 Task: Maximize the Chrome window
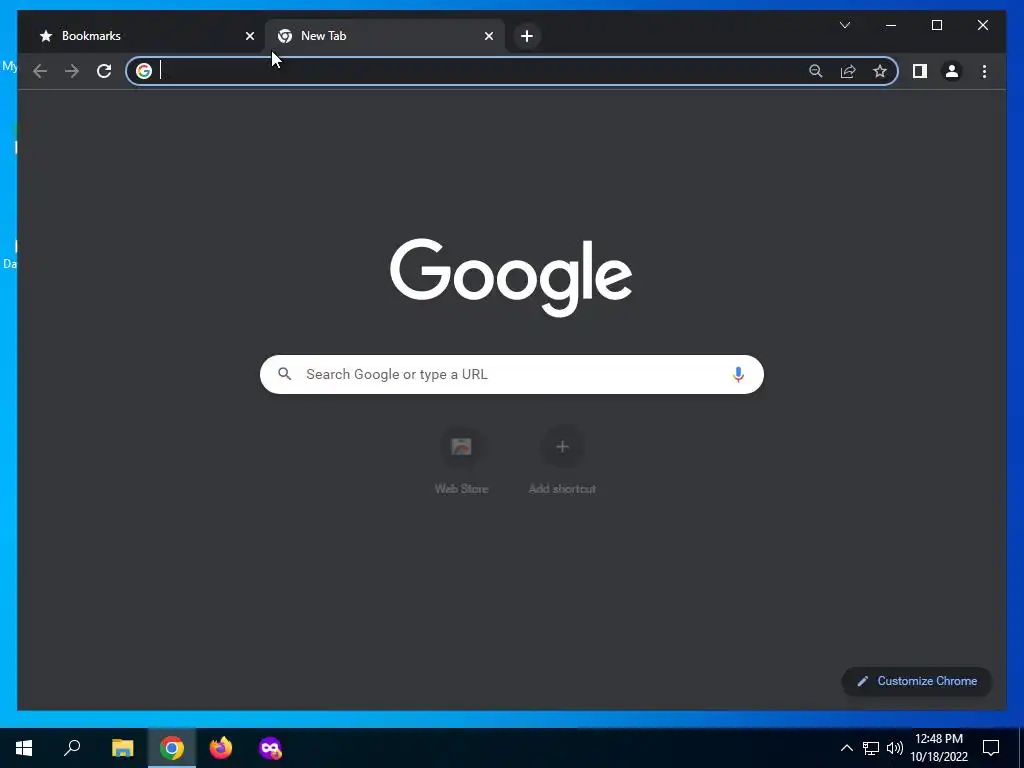(x=936, y=25)
